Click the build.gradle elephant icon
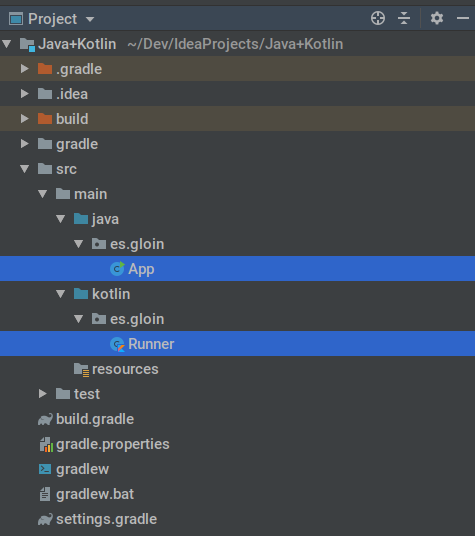 pyautogui.click(x=45, y=419)
